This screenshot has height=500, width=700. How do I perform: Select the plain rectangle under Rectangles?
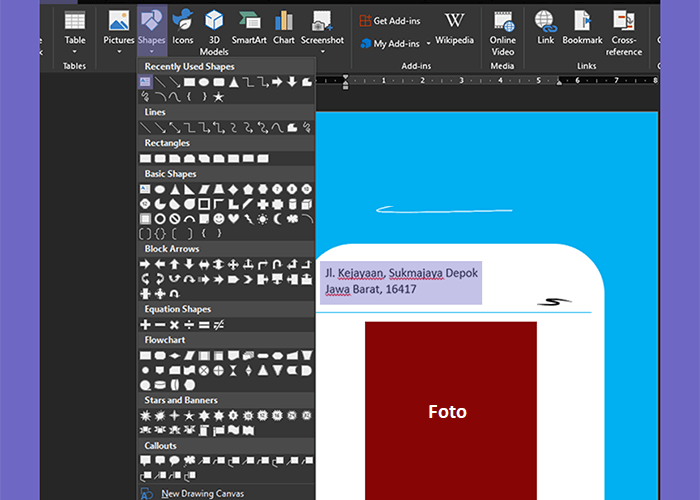click(x=145, y=158)
